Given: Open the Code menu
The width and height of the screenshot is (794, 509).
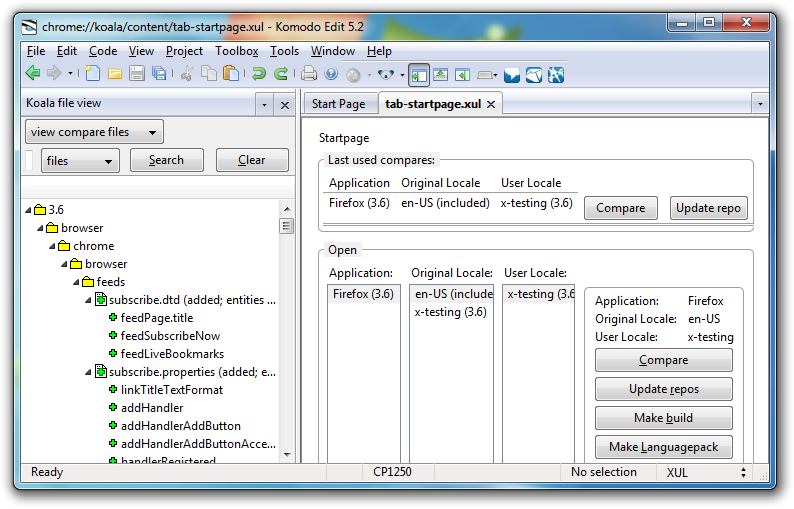Looking at the screenshot, I should click(x=103, y=51).
